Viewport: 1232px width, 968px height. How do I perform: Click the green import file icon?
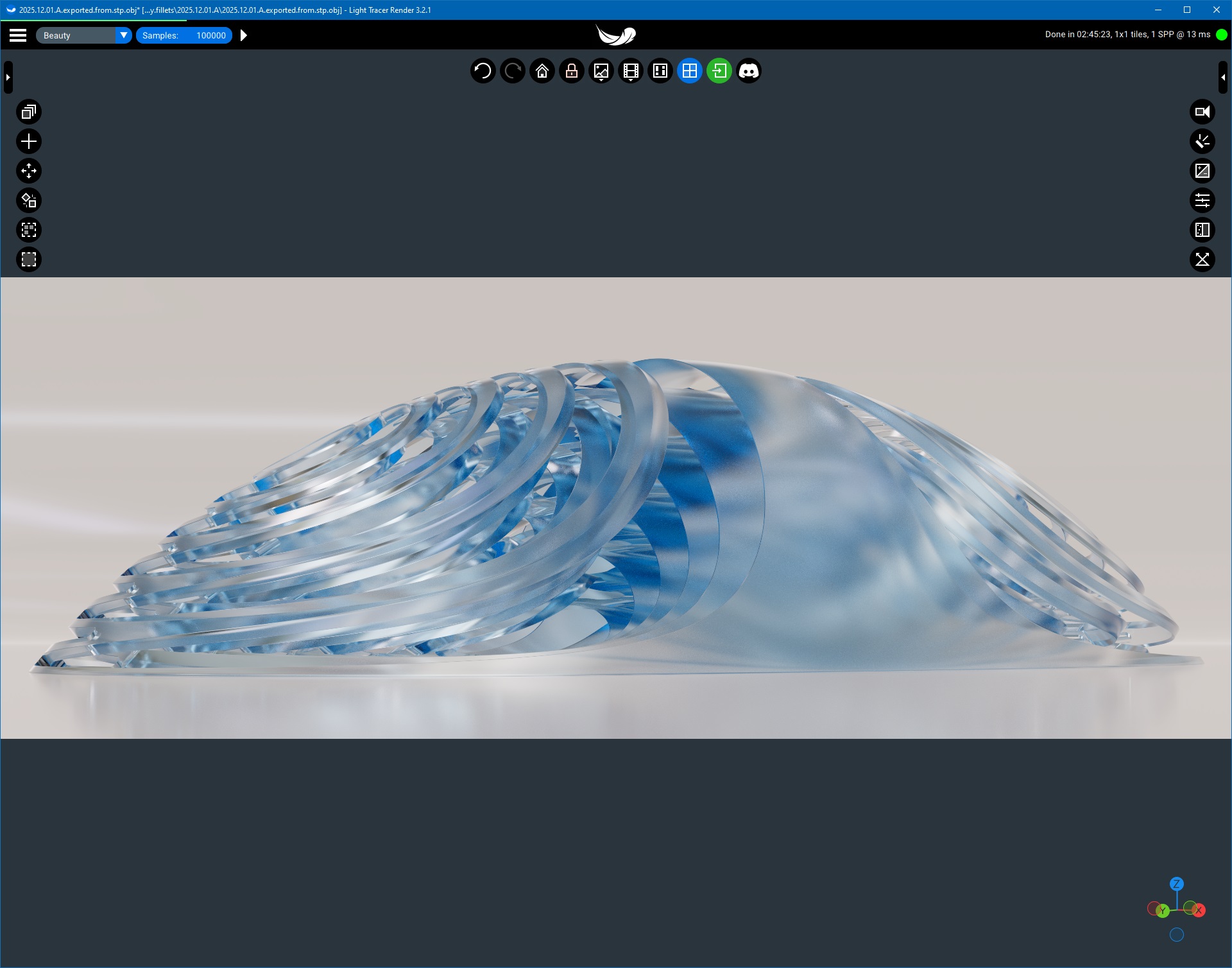pos(719,71)
